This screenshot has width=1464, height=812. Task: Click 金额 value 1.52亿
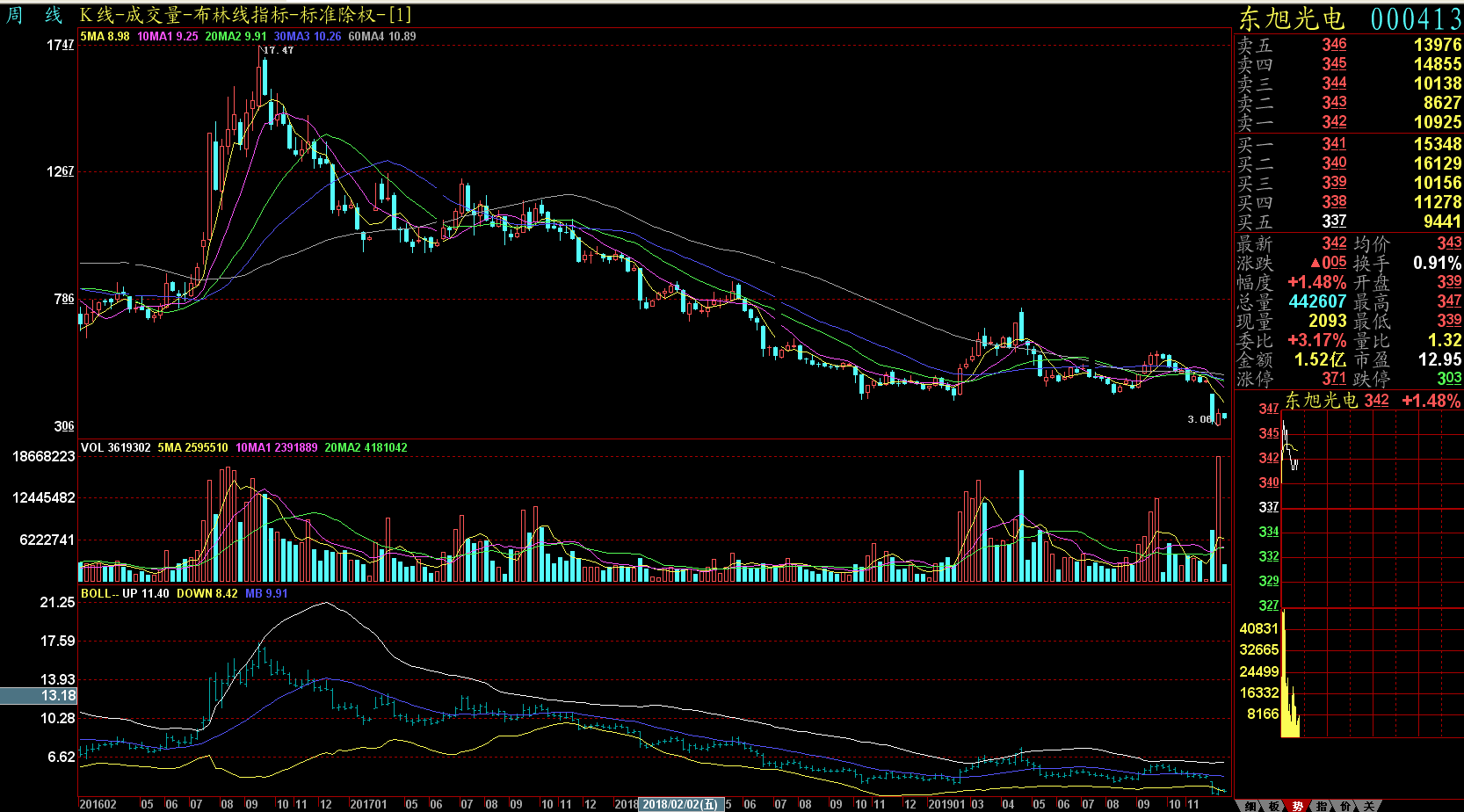(x=1320, y=359)
